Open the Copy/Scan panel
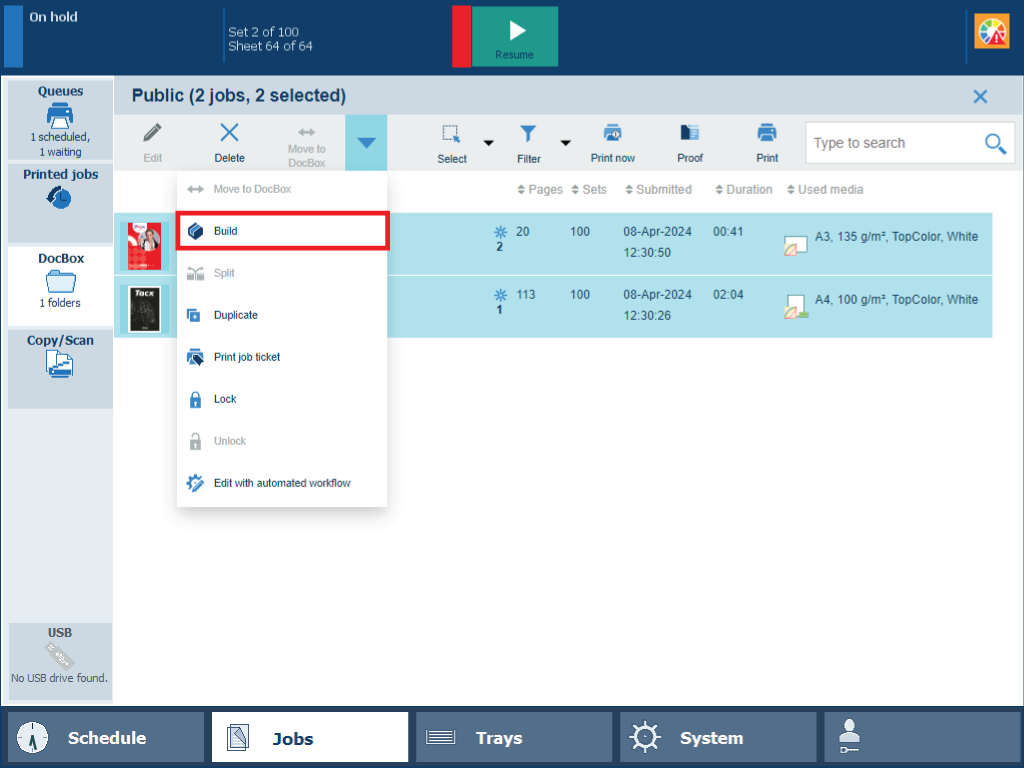The width and height of the screenshot is (1024, 768). coord(60,357)
